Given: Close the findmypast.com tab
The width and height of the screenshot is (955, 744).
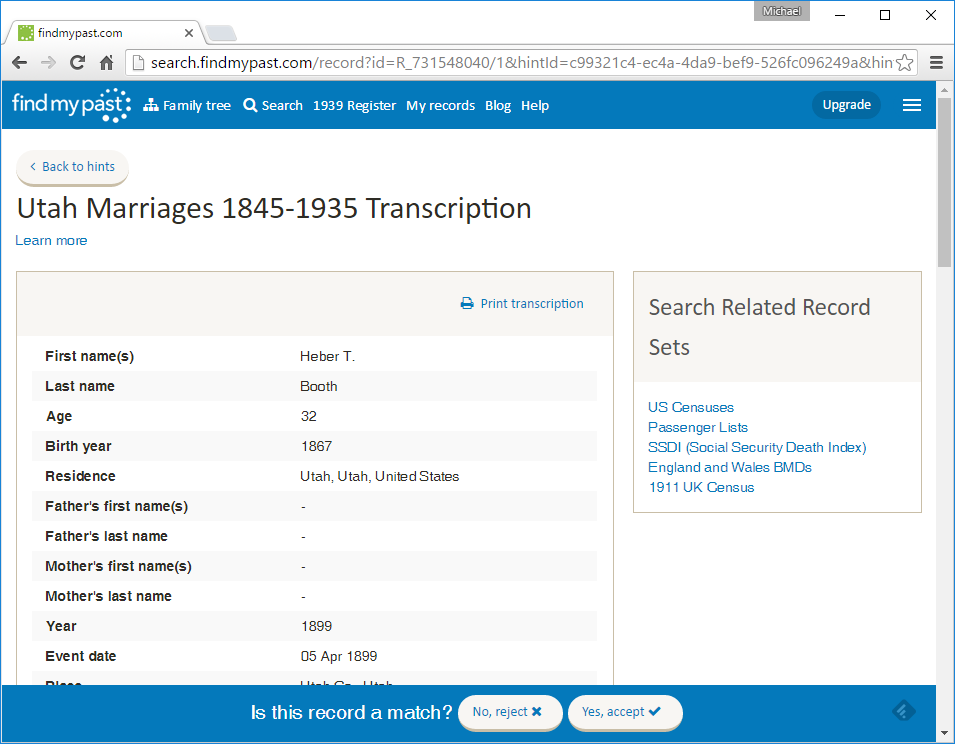Looking at the screenshot, I should (189, 33).
